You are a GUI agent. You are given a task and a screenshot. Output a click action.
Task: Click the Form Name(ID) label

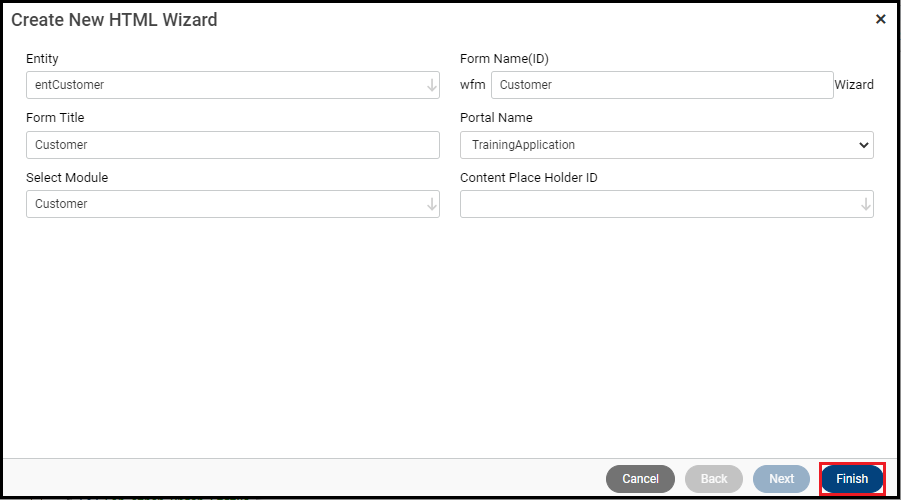coord(504,59)
